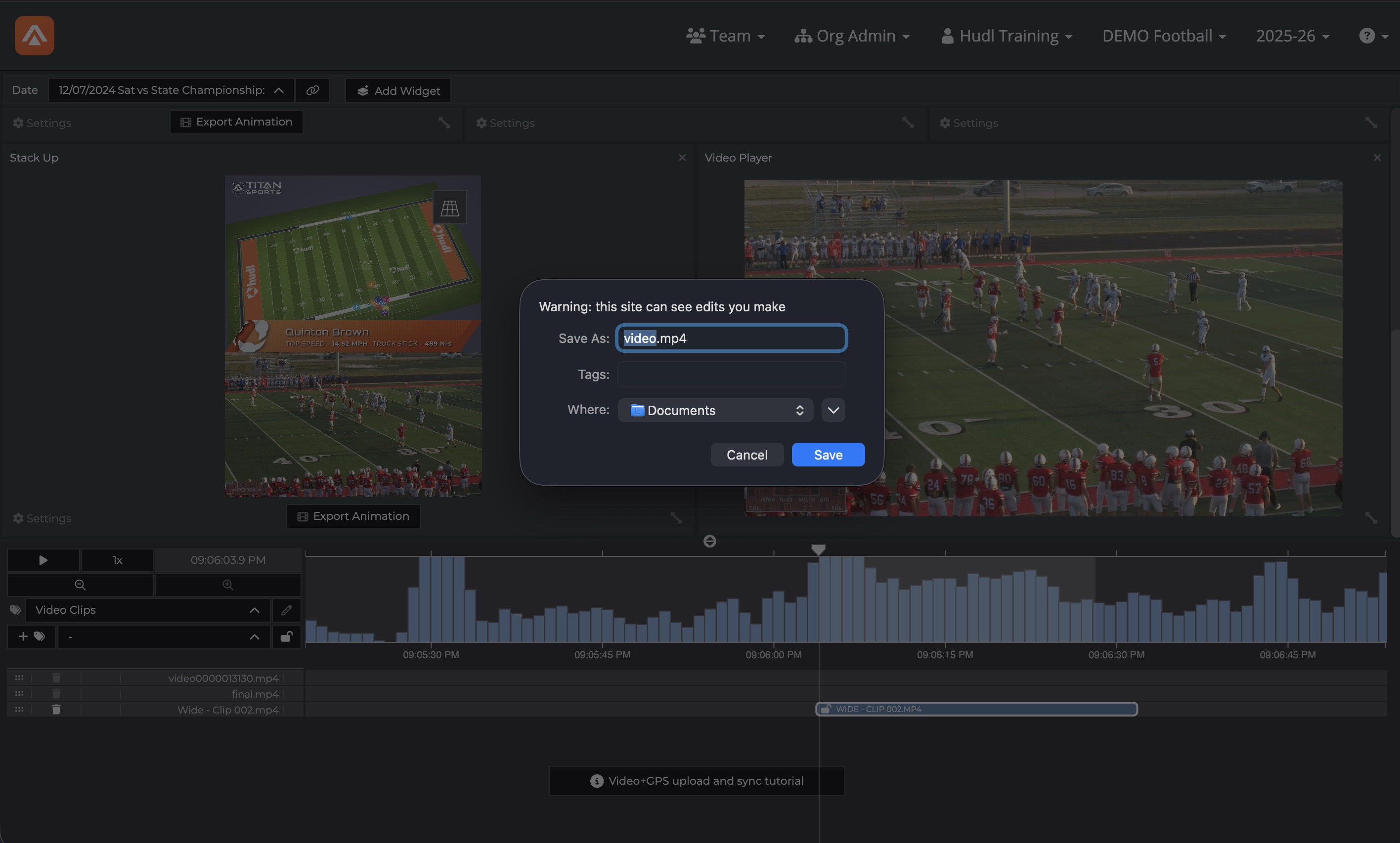The image size is (1400, 843).
Task: Click the link icon beside the date selector
Action: [x=312, y=90]
